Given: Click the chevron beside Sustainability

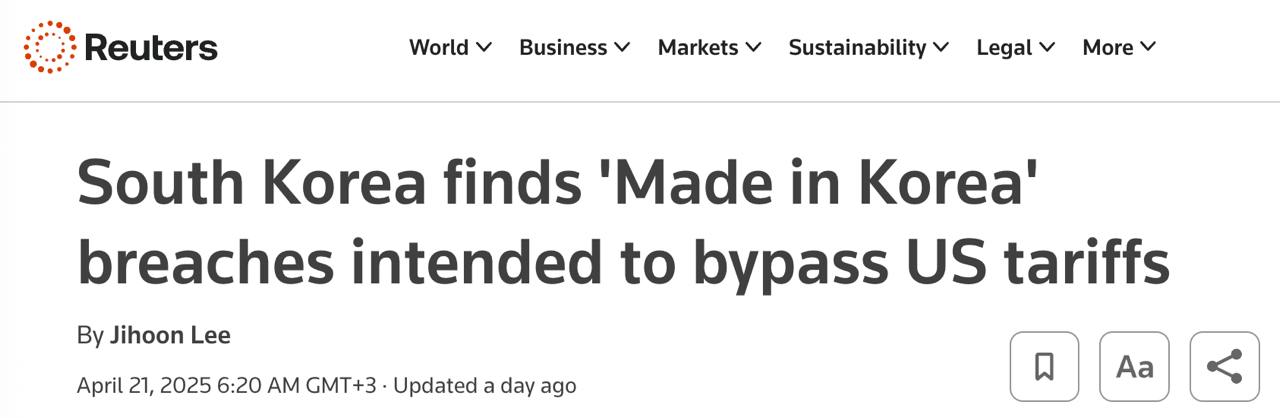Looking at the screenshot, I should point(941,47).
